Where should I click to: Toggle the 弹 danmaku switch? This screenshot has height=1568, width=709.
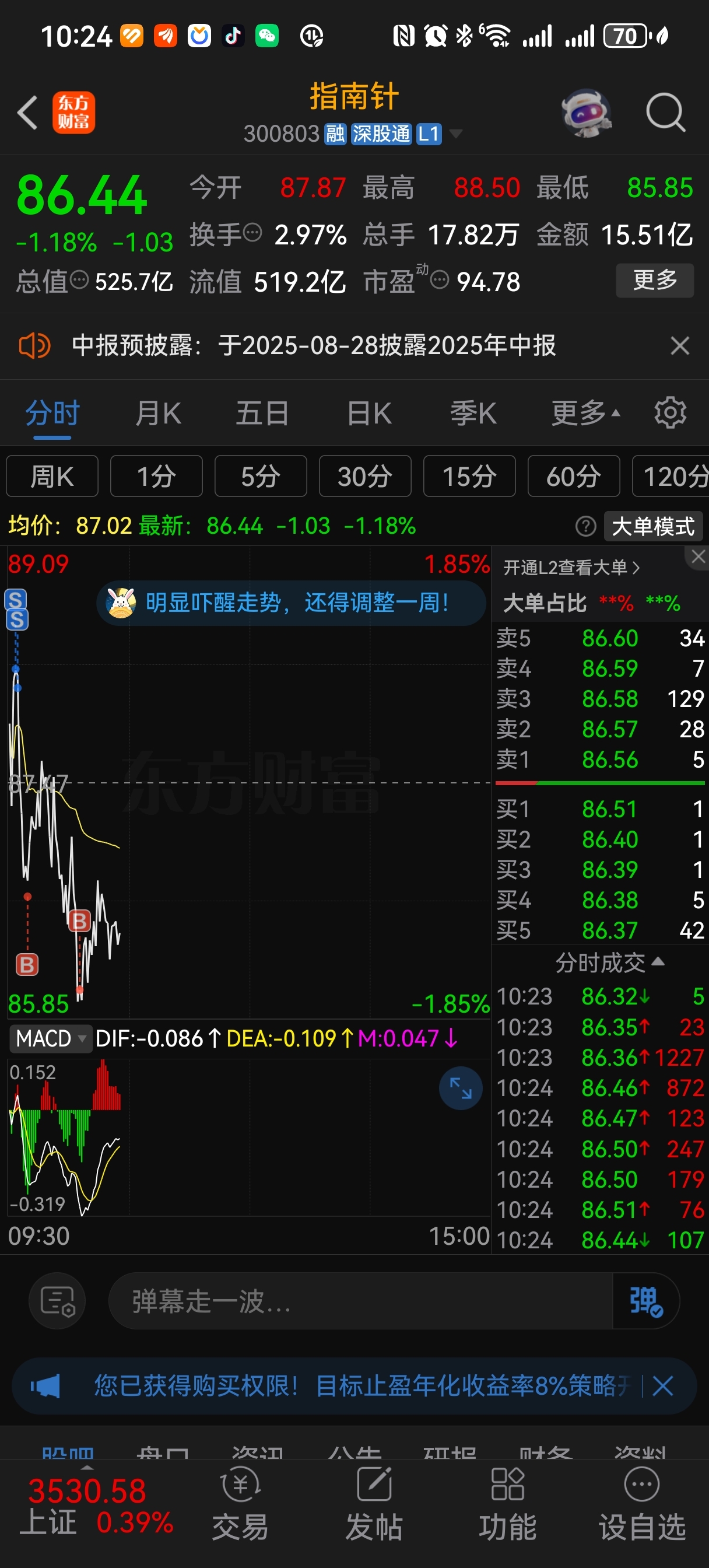click(645, 1301)
